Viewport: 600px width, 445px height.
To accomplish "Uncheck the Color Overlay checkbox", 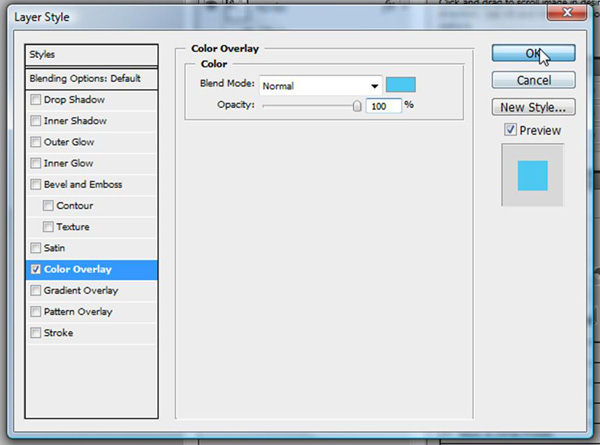I will click(36, 269).
